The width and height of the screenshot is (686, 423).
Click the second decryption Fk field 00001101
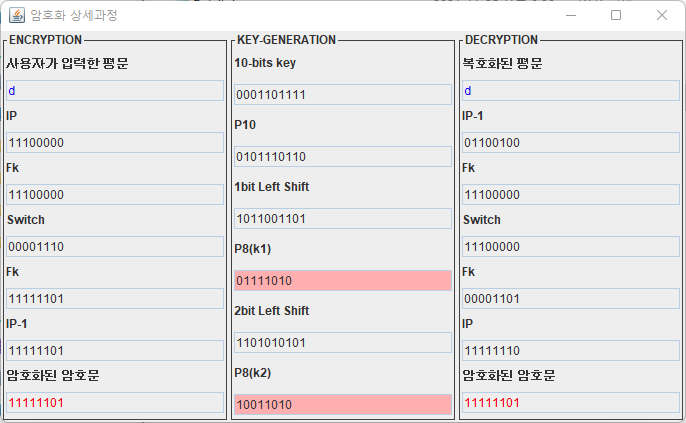click(571, 299)
